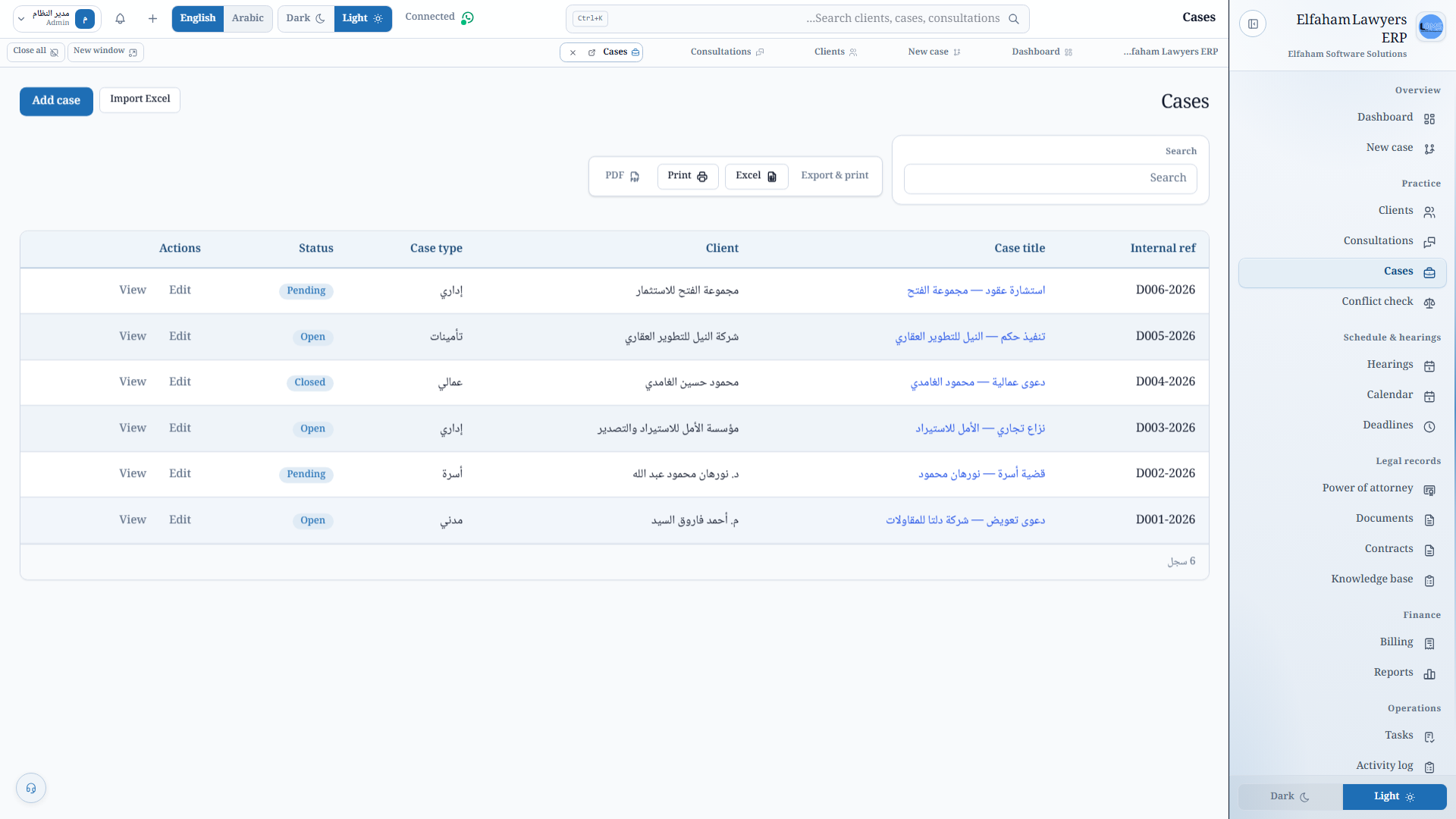Click the plus icon in top bar
The height and width of the screenshot is (819, 1456).
(x=152, y=19)
